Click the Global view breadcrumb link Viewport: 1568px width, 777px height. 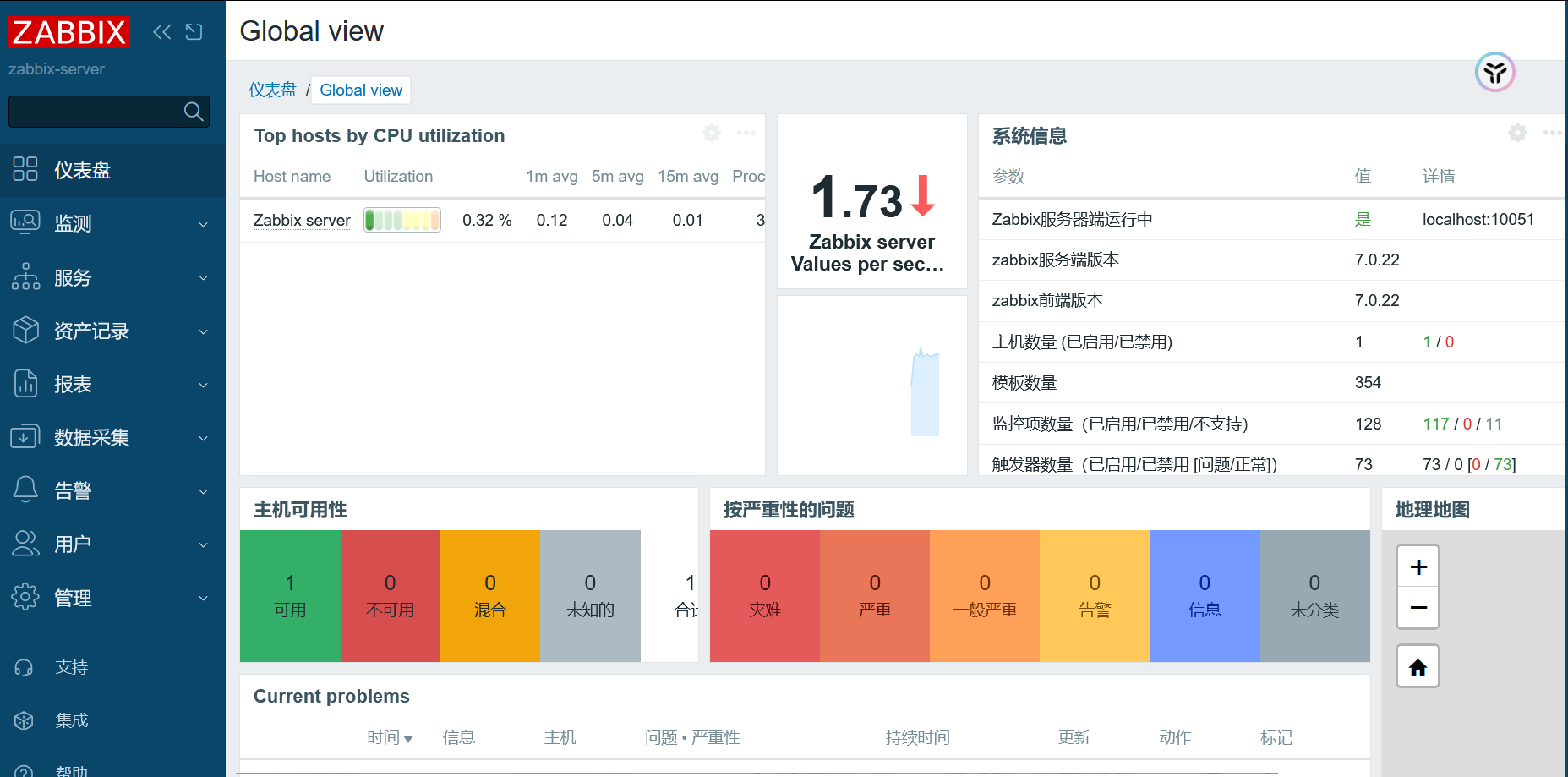(x=361, y=90)
